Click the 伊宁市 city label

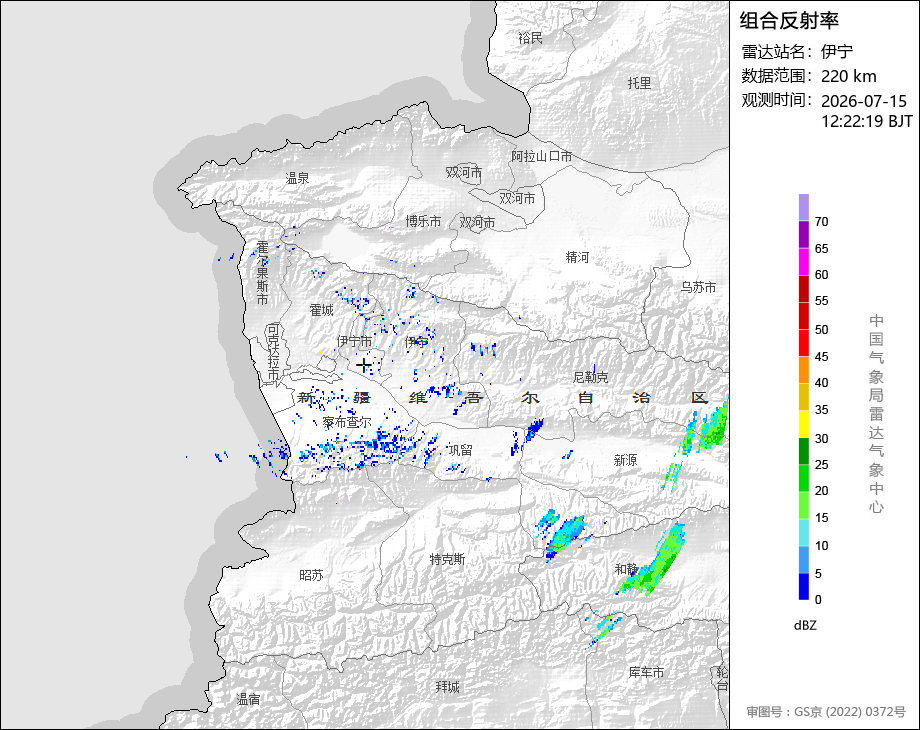(x=354, y=341)
